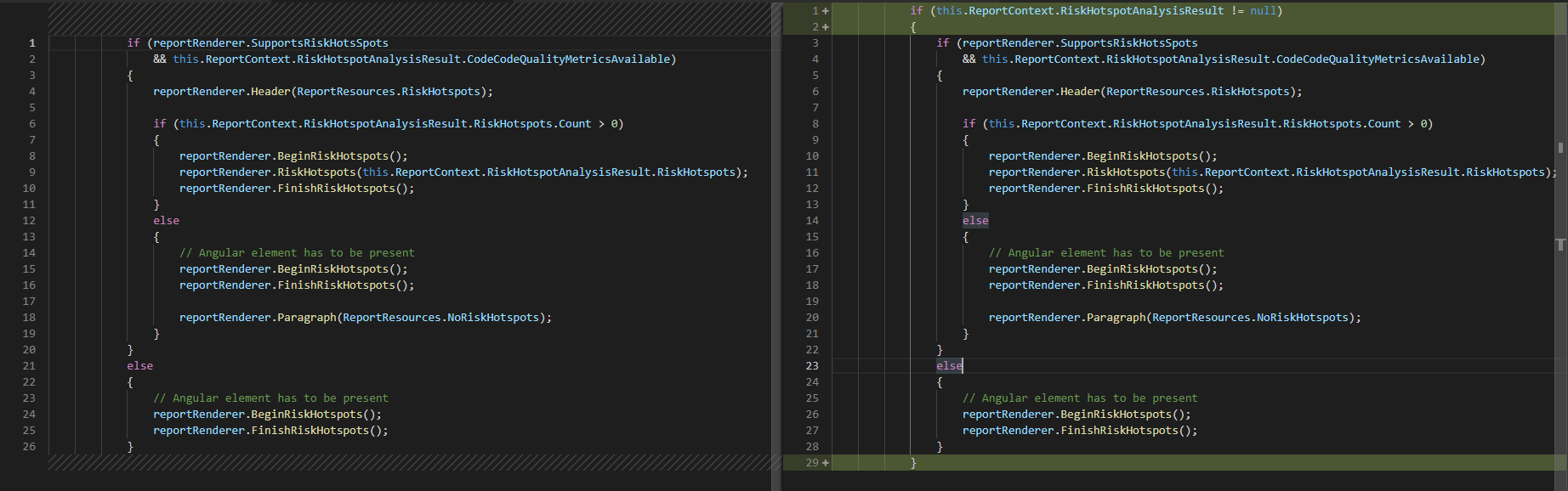The image size is (1568, 491).
Task: Click 'RiskHotspots.Count > 0' on left line 6
Action: tap(545, 124)
